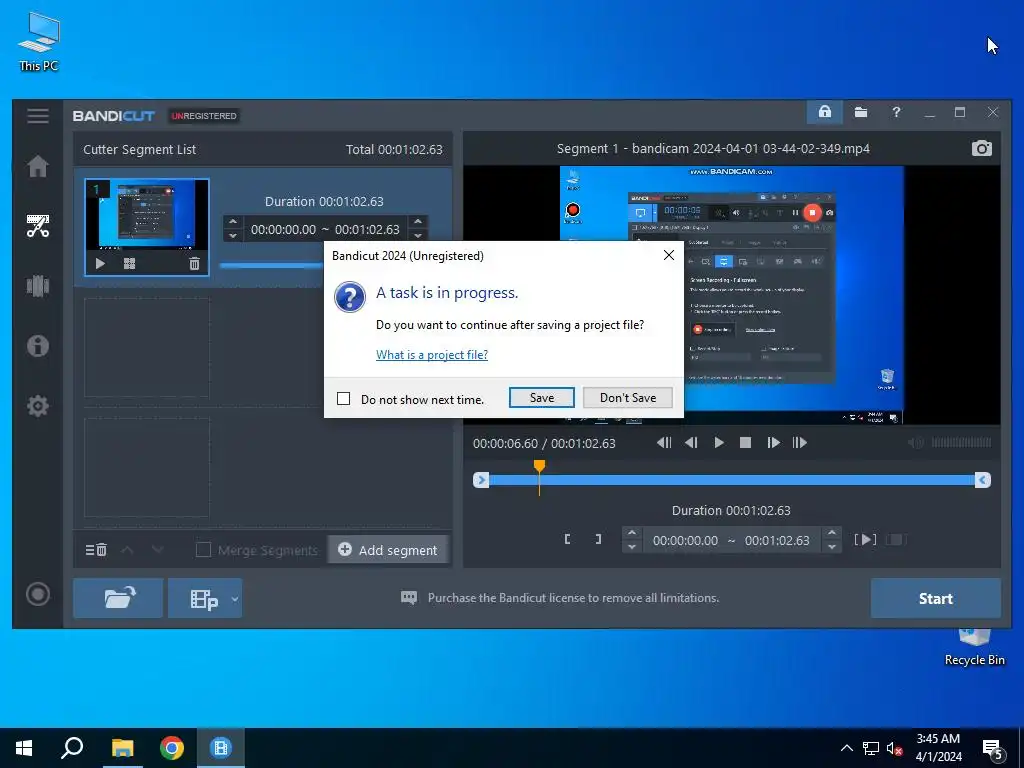The image size is (1024, 768).
Task: Open taskbar search
Action: [72, 748]
